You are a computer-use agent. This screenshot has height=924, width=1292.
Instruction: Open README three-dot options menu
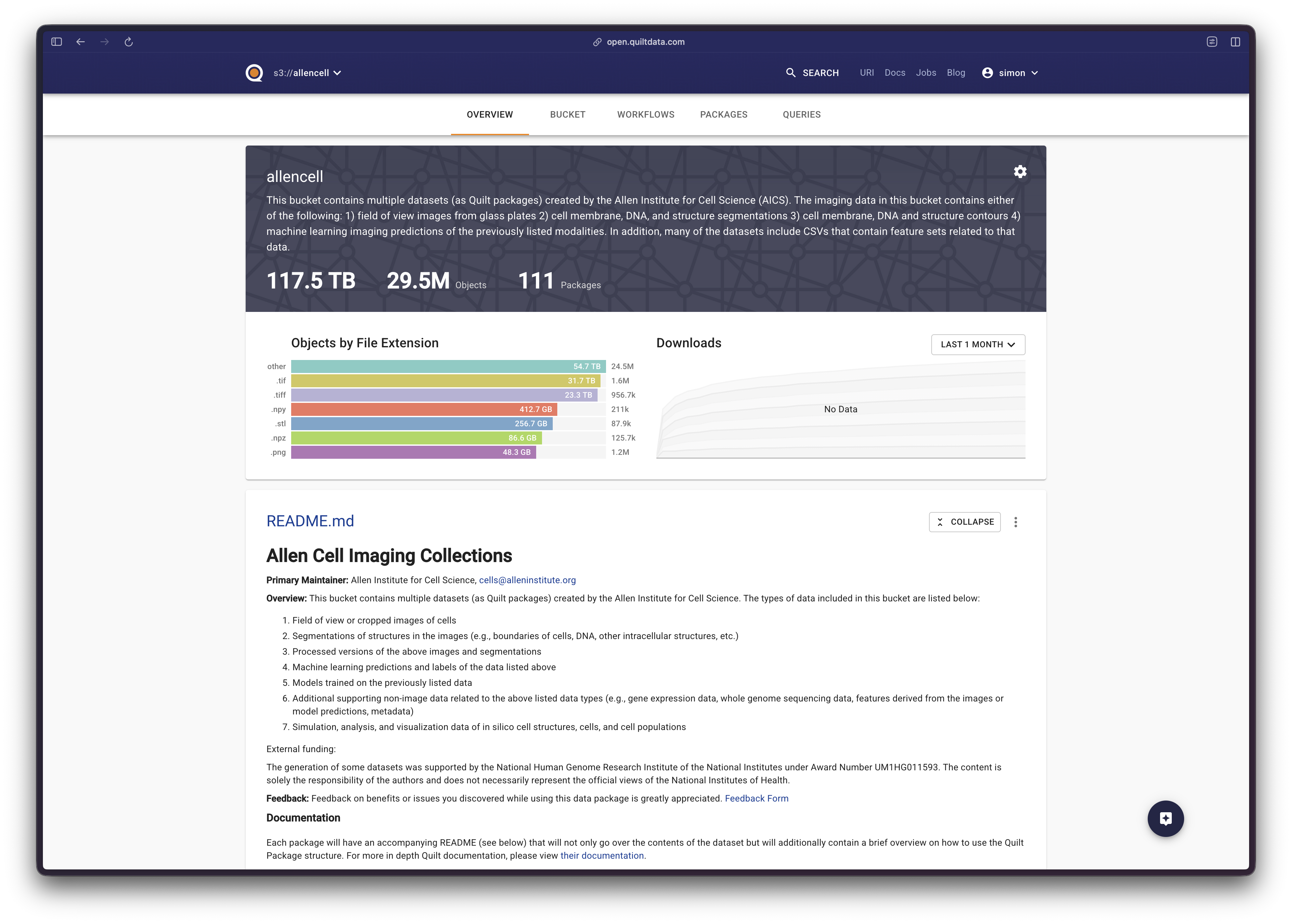tap(1015, 522)
